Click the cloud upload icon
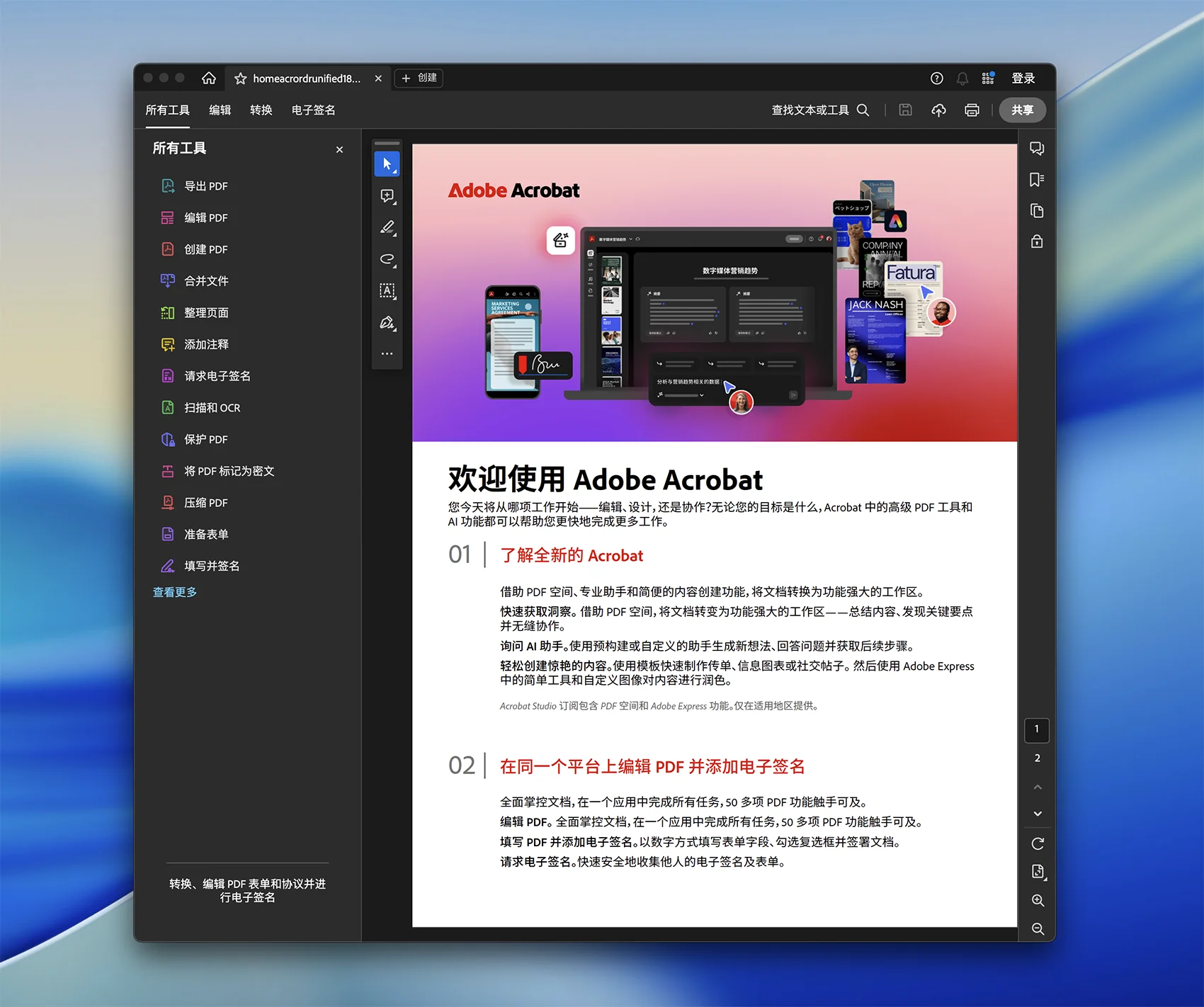The height and width of the screenshot is (1007, 1204). pyautogui.click(x=938, y=110)
